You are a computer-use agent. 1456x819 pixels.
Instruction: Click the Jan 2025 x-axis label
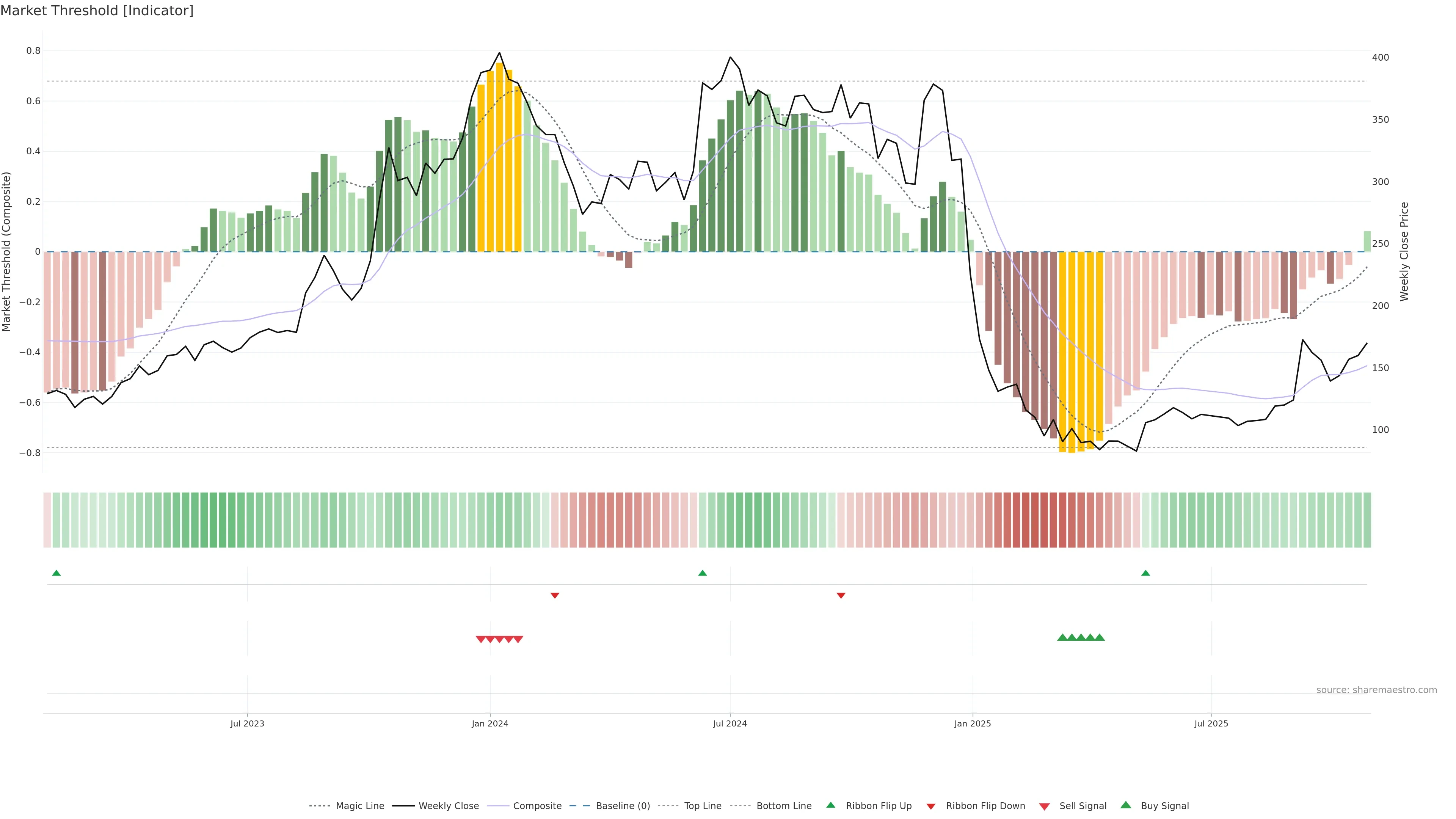pos(972,723)
